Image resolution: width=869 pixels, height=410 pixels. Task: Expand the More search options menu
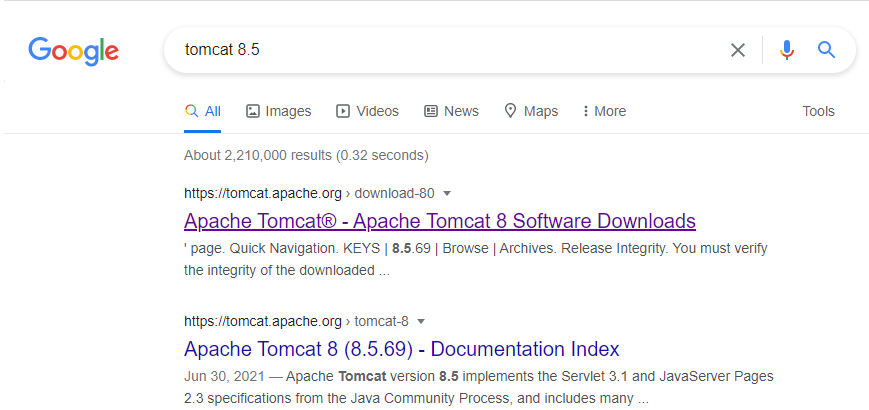click(x=604, y=111)
